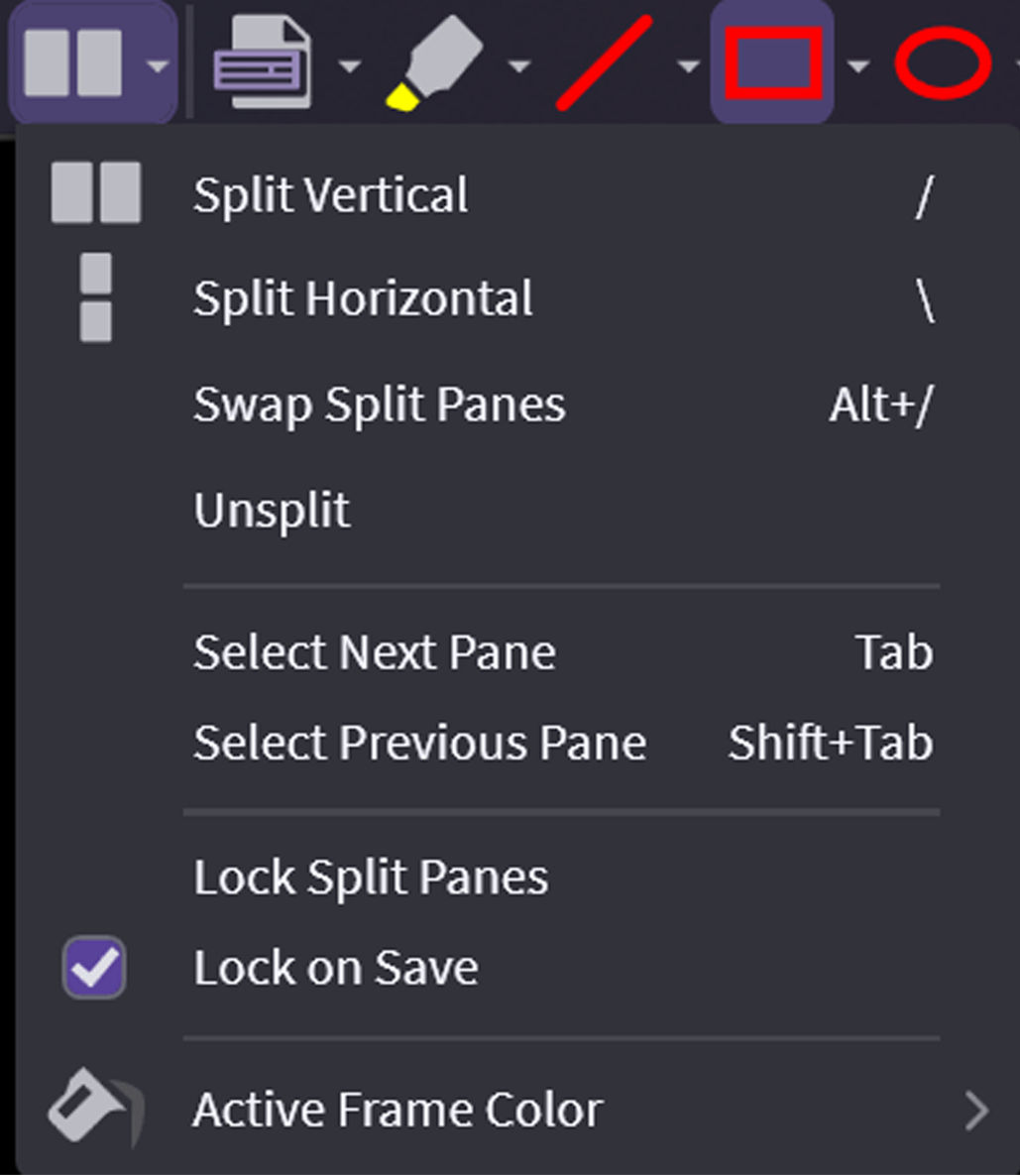
Task: Open the typewriter tool dropdown arrow
Action: click(x=348, y=66)
